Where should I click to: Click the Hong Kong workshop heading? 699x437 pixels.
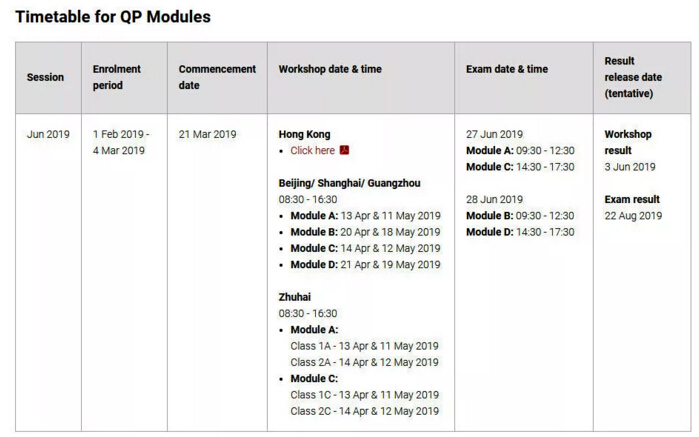pyautogui.click(x=304, y=134)
